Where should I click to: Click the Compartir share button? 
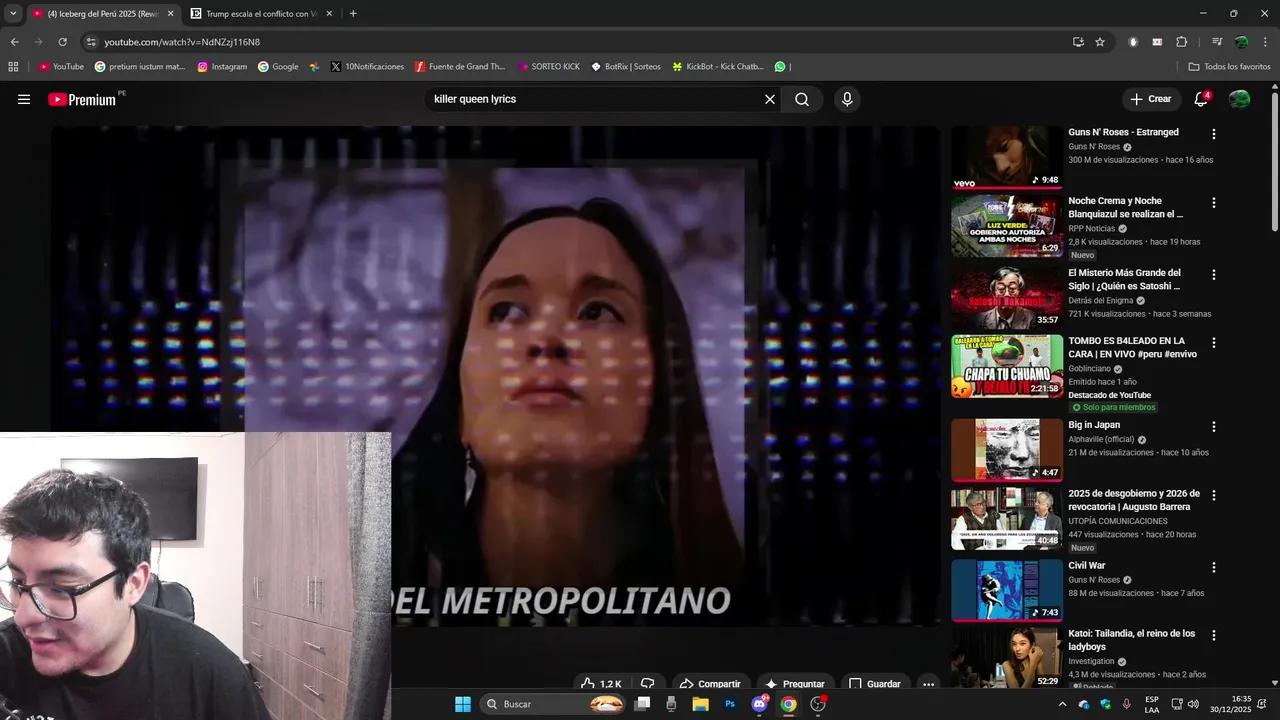click(710, 684)
